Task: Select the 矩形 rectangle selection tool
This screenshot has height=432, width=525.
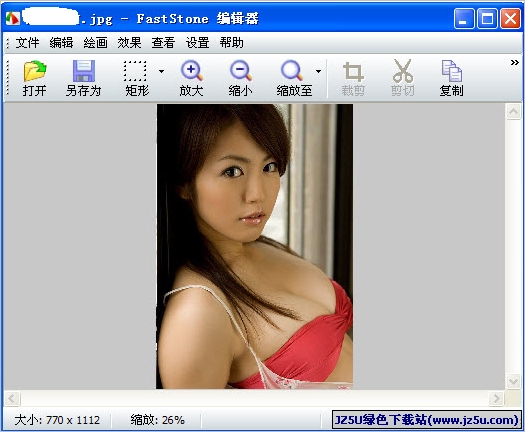Action: click(x=135, y=71)
